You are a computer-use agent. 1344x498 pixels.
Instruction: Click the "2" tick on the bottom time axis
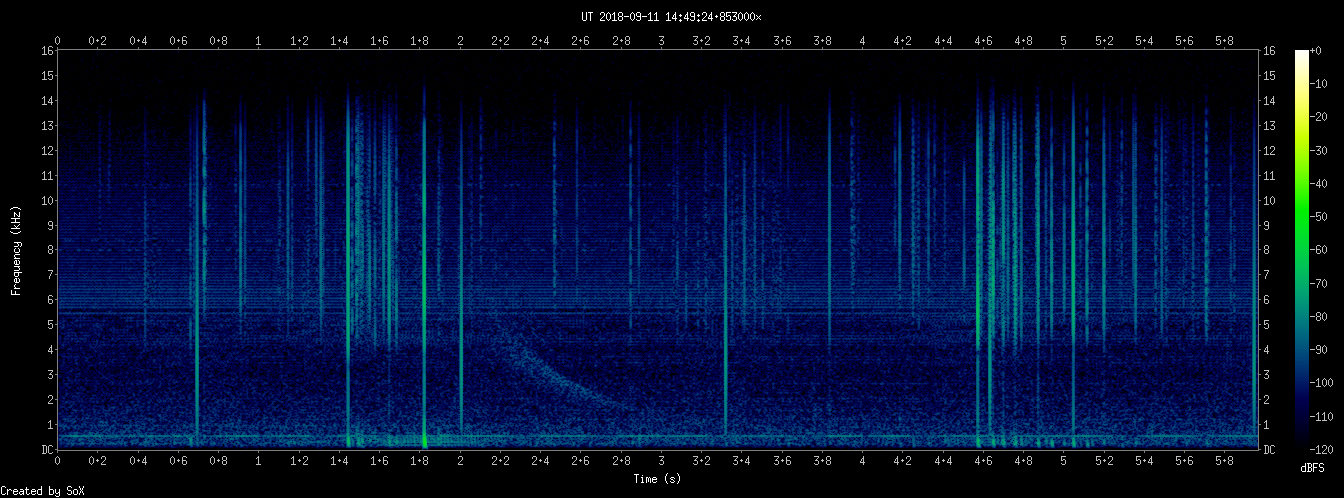pos(460,461)
